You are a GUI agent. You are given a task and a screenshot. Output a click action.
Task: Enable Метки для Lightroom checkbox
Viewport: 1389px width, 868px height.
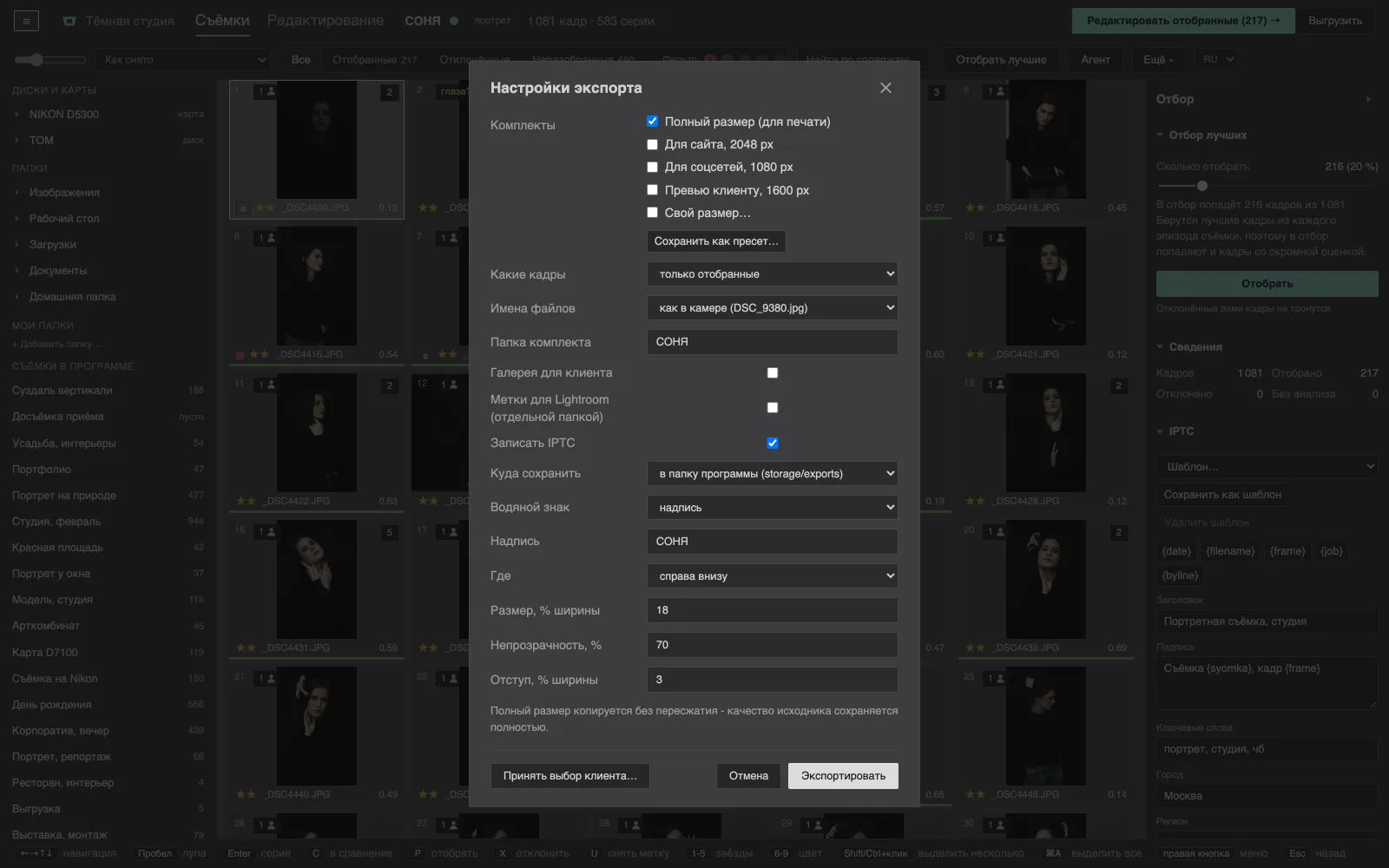pyautogui.click(x=773, y=407)
